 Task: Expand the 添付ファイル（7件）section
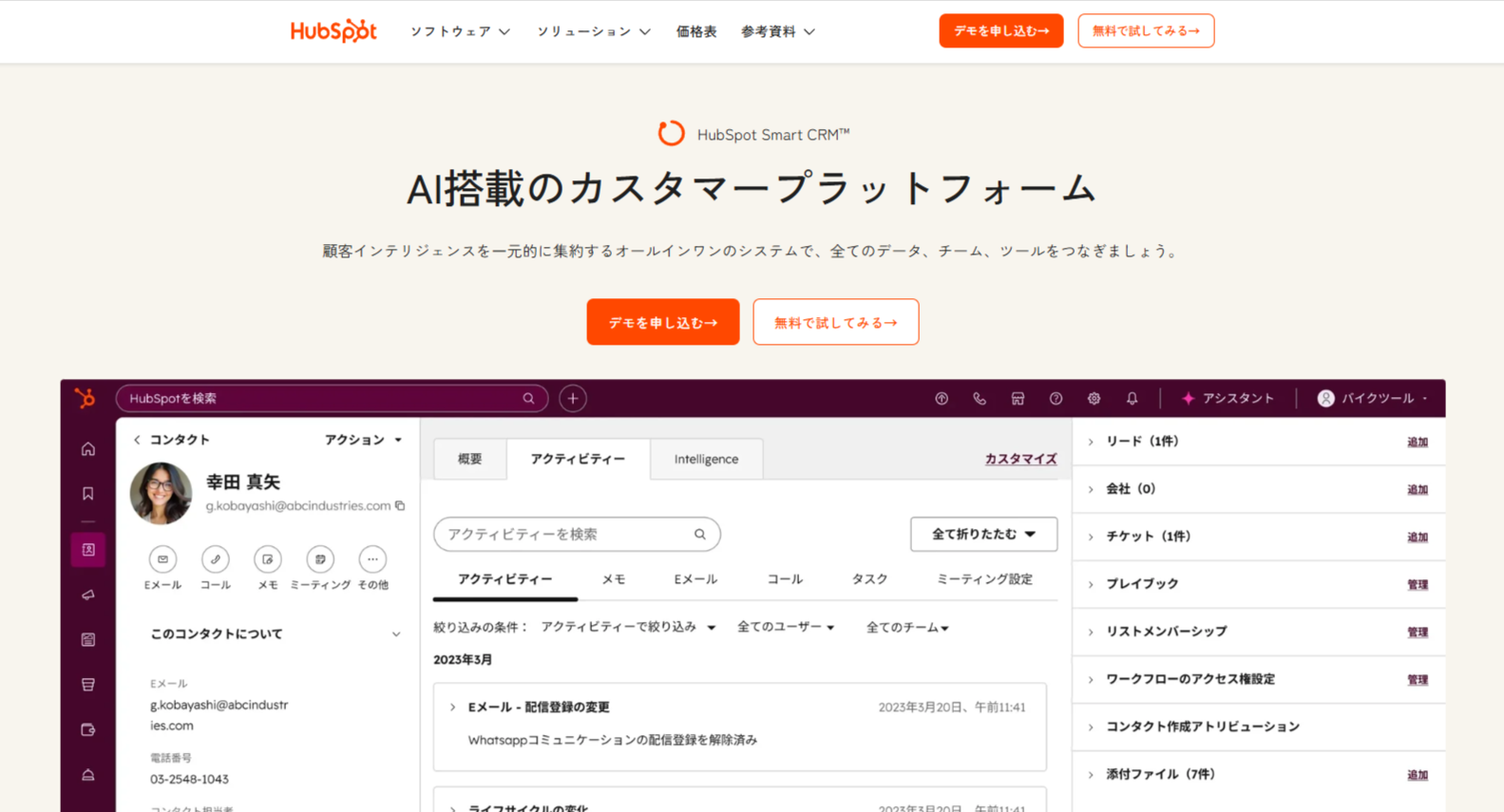(1091, 774)
